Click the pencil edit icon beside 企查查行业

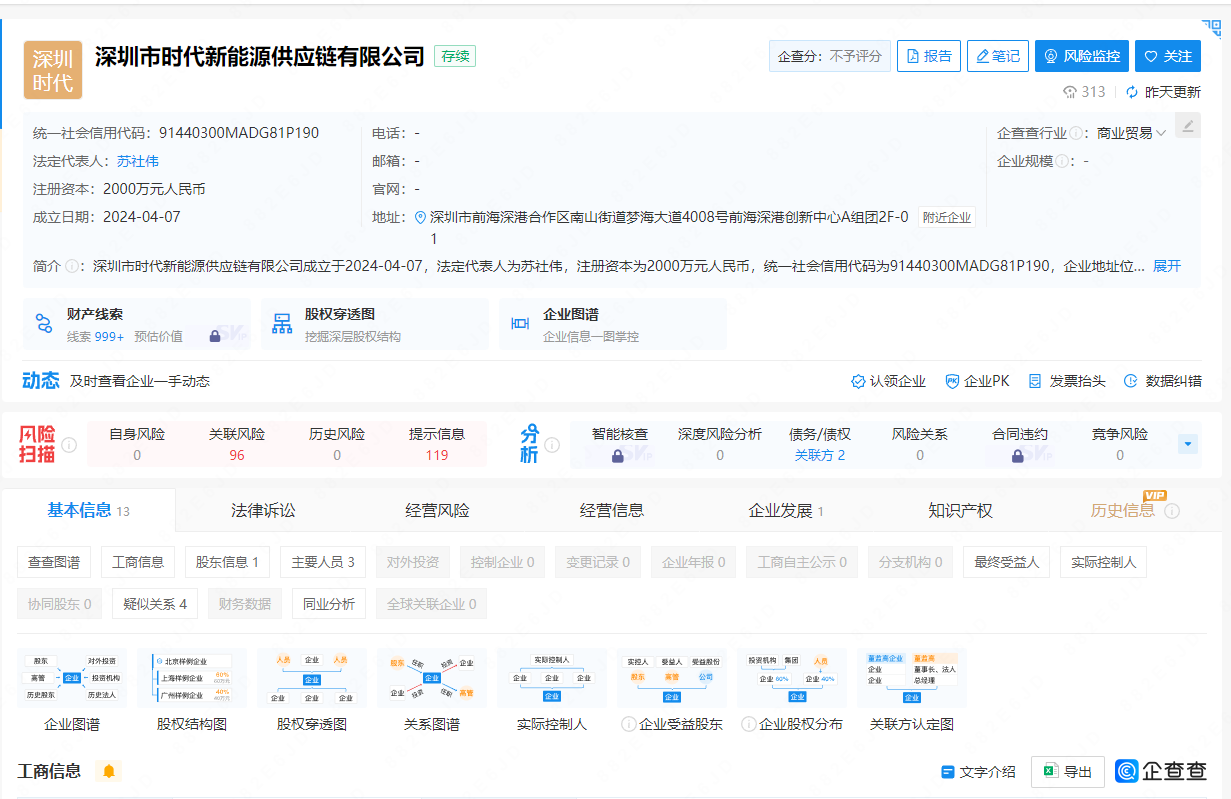click(1187, 126)
